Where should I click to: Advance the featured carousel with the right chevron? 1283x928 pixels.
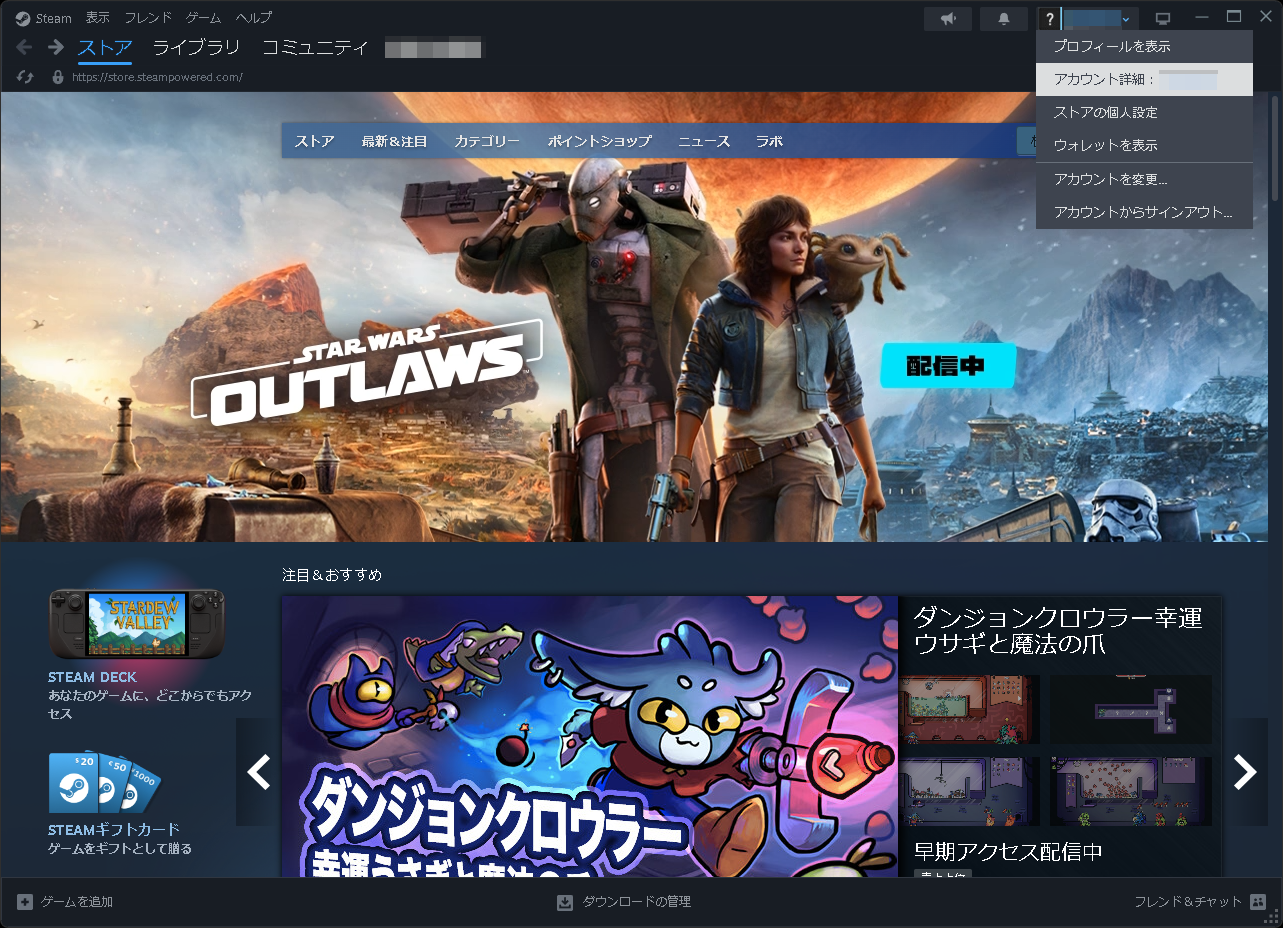click(1245, 772)
